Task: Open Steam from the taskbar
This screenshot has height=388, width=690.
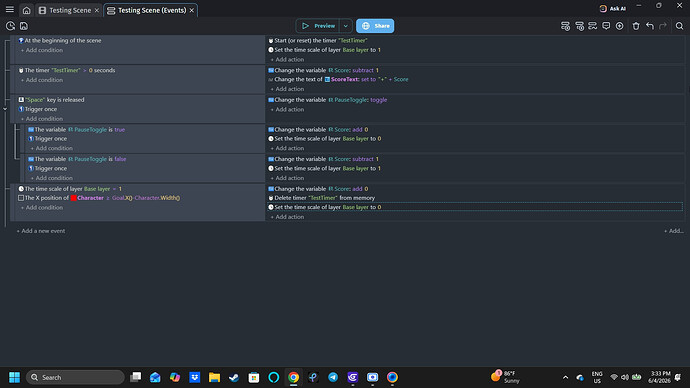Action: pyautogui.click(x=234, y=377)
